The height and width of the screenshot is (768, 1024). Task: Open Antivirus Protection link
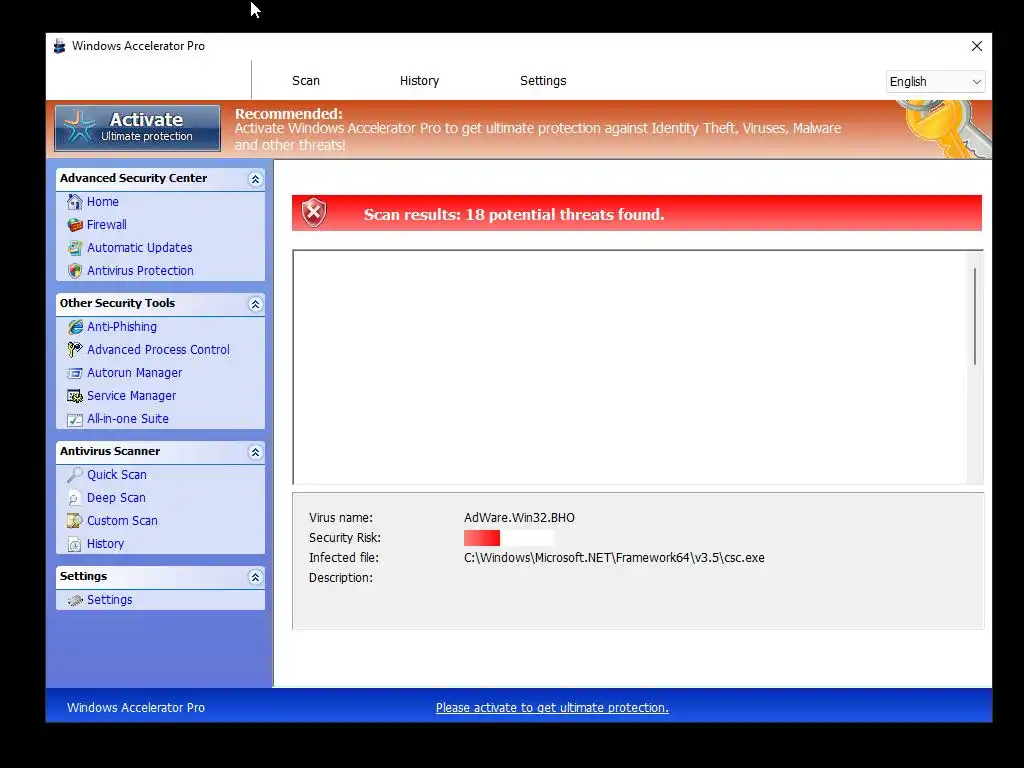(140, 270)
